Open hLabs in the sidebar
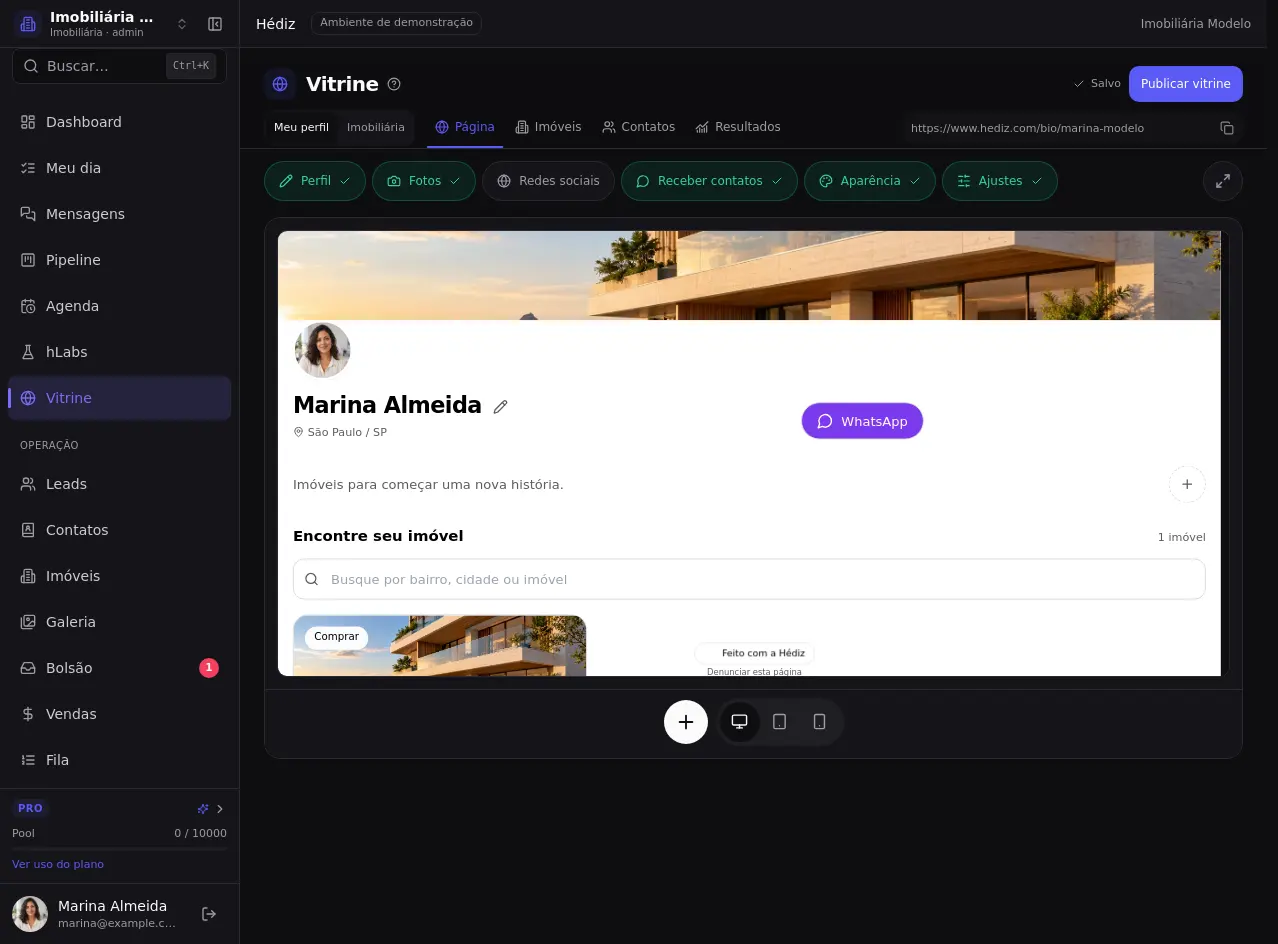This screenshot has width=1278, height=944. (119, 352)
